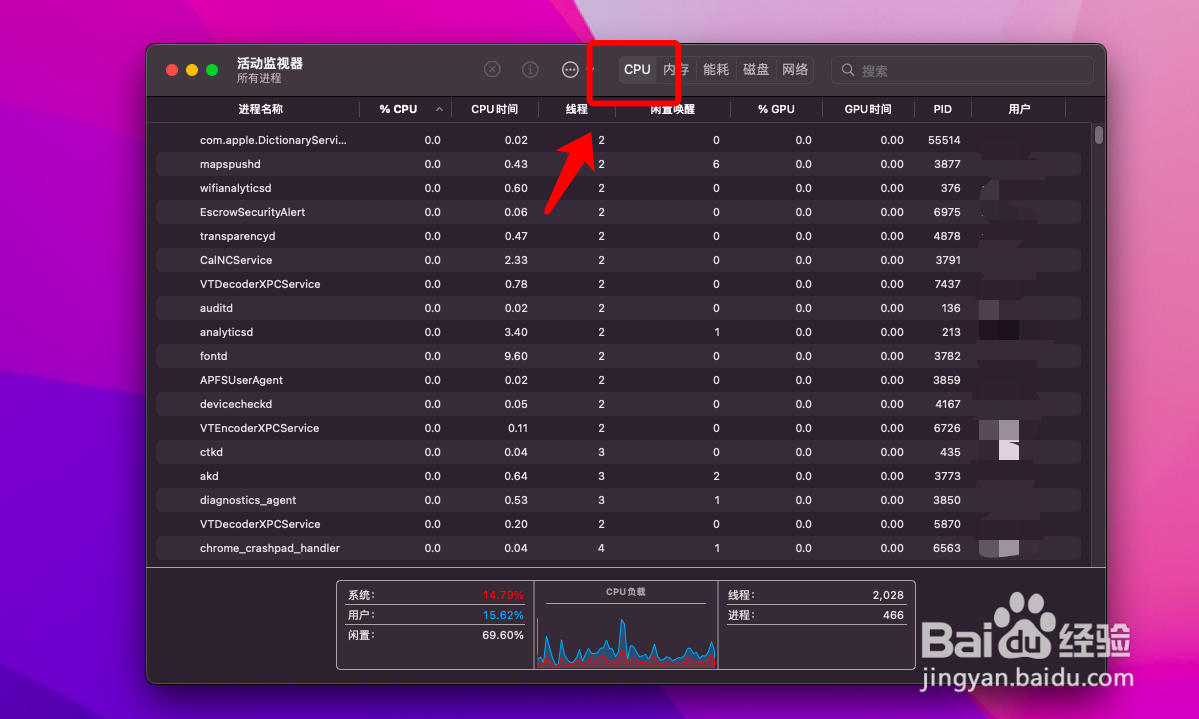Select VTDecoderXPCService with PID 7437

pyautogui.click(x=618, y=284)
